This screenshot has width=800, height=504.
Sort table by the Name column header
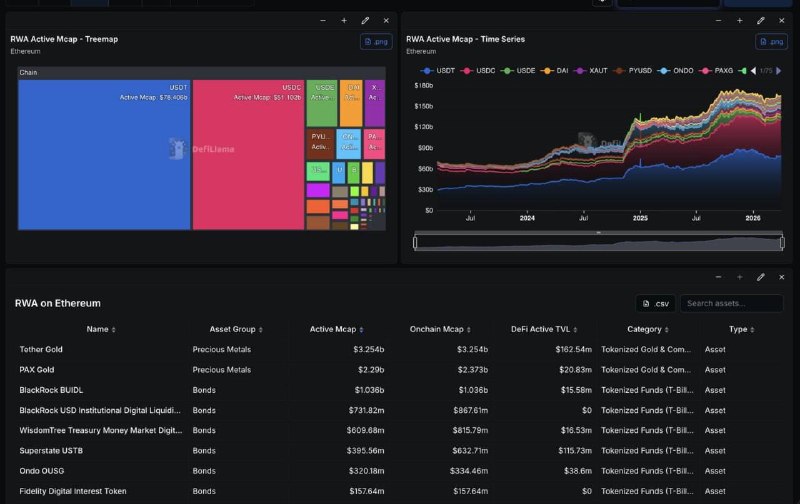click(101, 329)
